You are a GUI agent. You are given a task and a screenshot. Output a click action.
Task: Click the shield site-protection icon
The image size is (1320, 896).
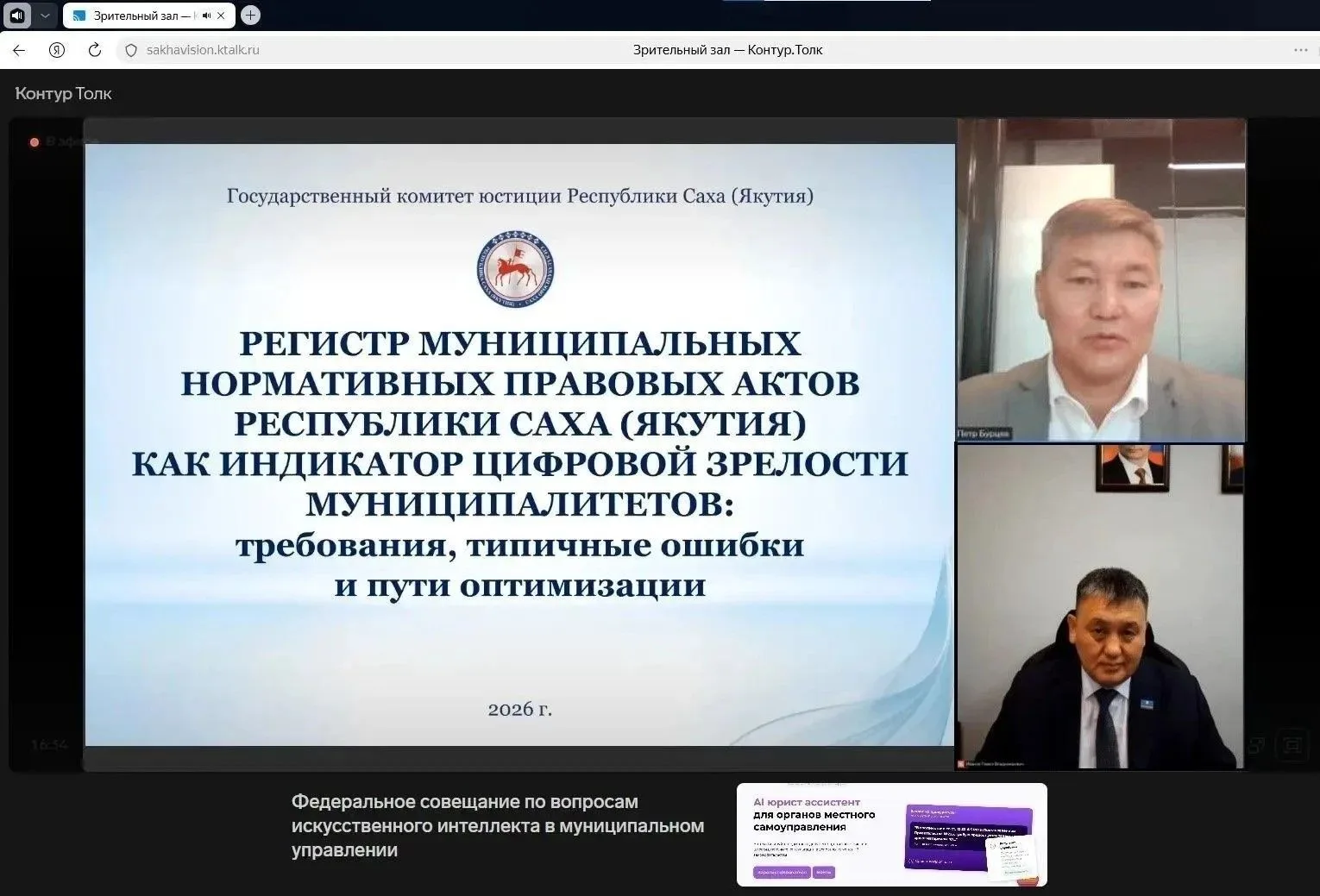(x=131, y=50)
